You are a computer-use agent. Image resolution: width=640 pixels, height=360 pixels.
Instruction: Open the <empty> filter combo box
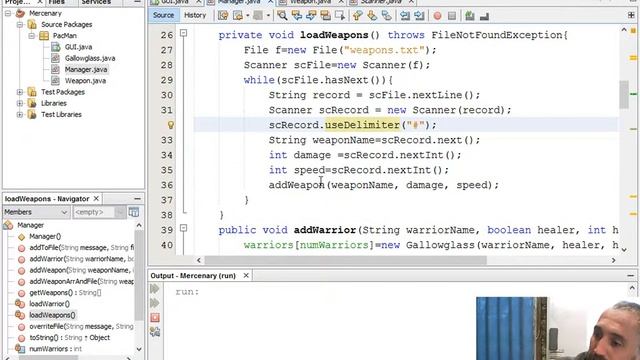click(x=99, y=212)
